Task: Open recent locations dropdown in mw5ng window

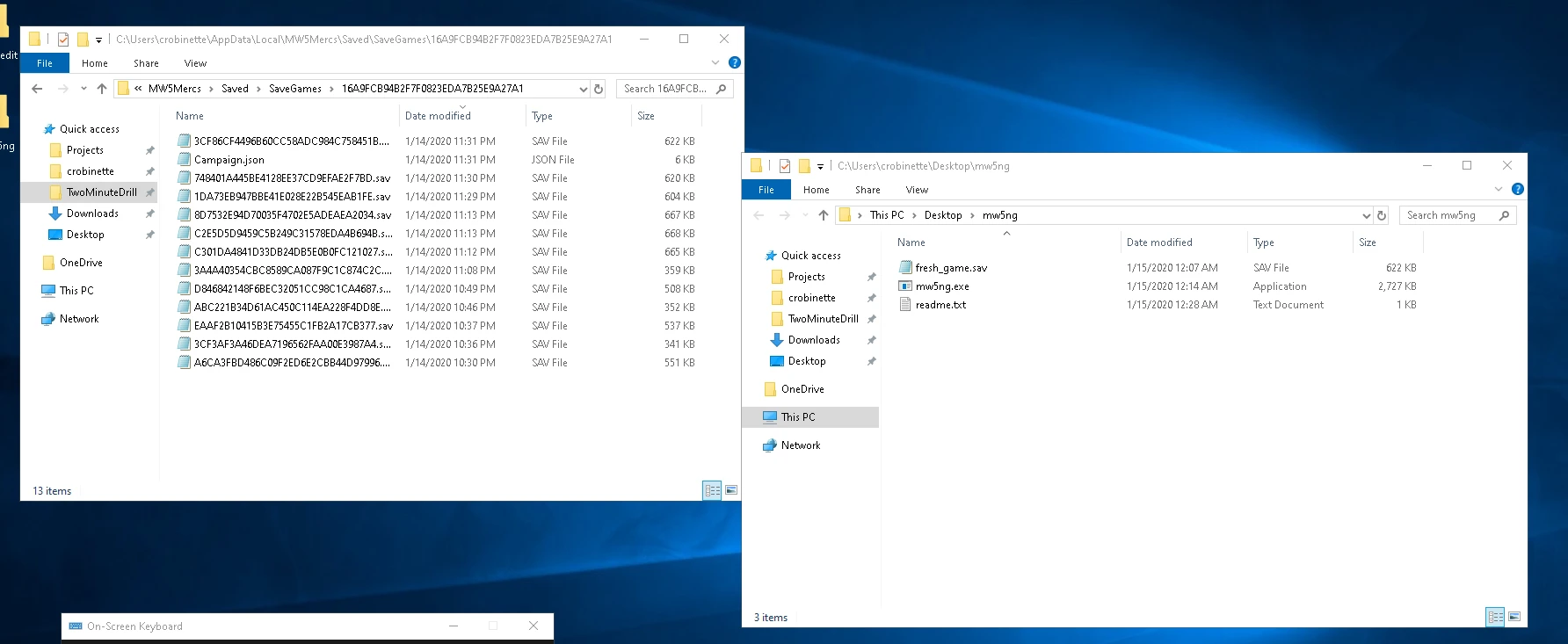Action: click(x=805, y=215)
